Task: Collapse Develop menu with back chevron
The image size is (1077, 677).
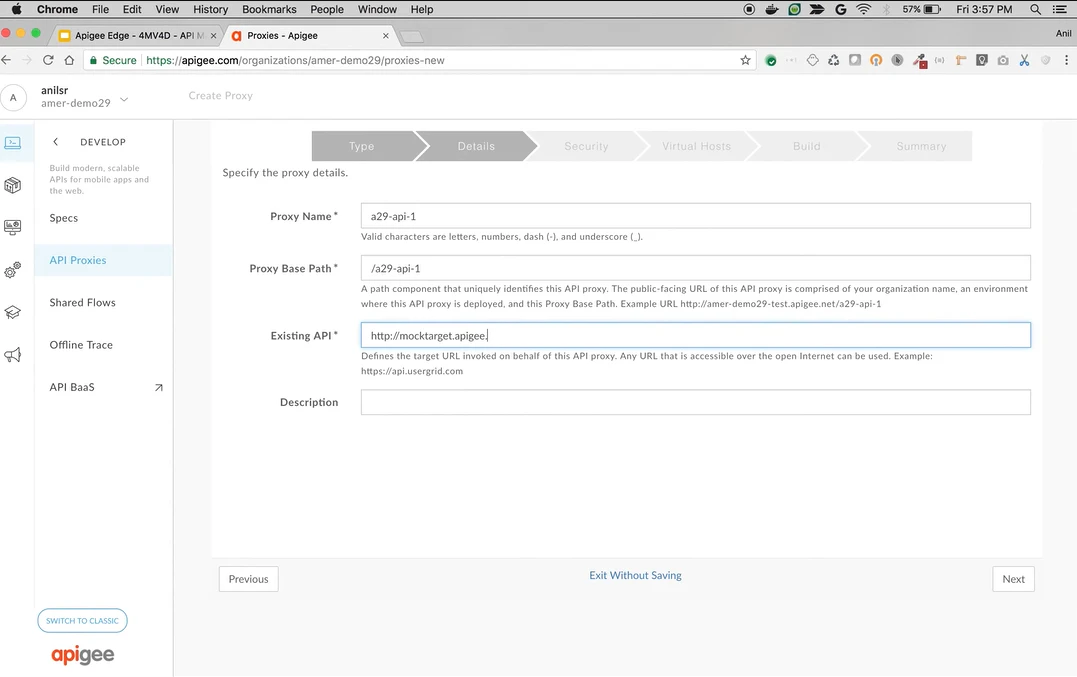Action: point(56,142)
